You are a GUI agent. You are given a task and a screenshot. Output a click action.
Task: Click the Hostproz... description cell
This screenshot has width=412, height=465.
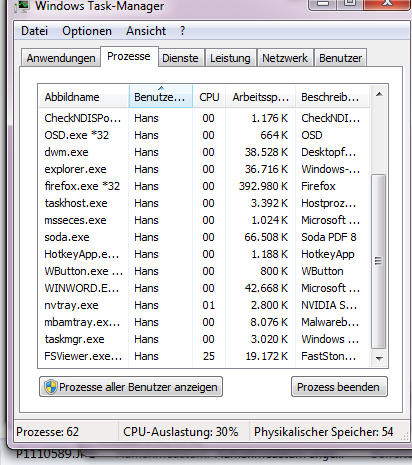pos(328,203)
